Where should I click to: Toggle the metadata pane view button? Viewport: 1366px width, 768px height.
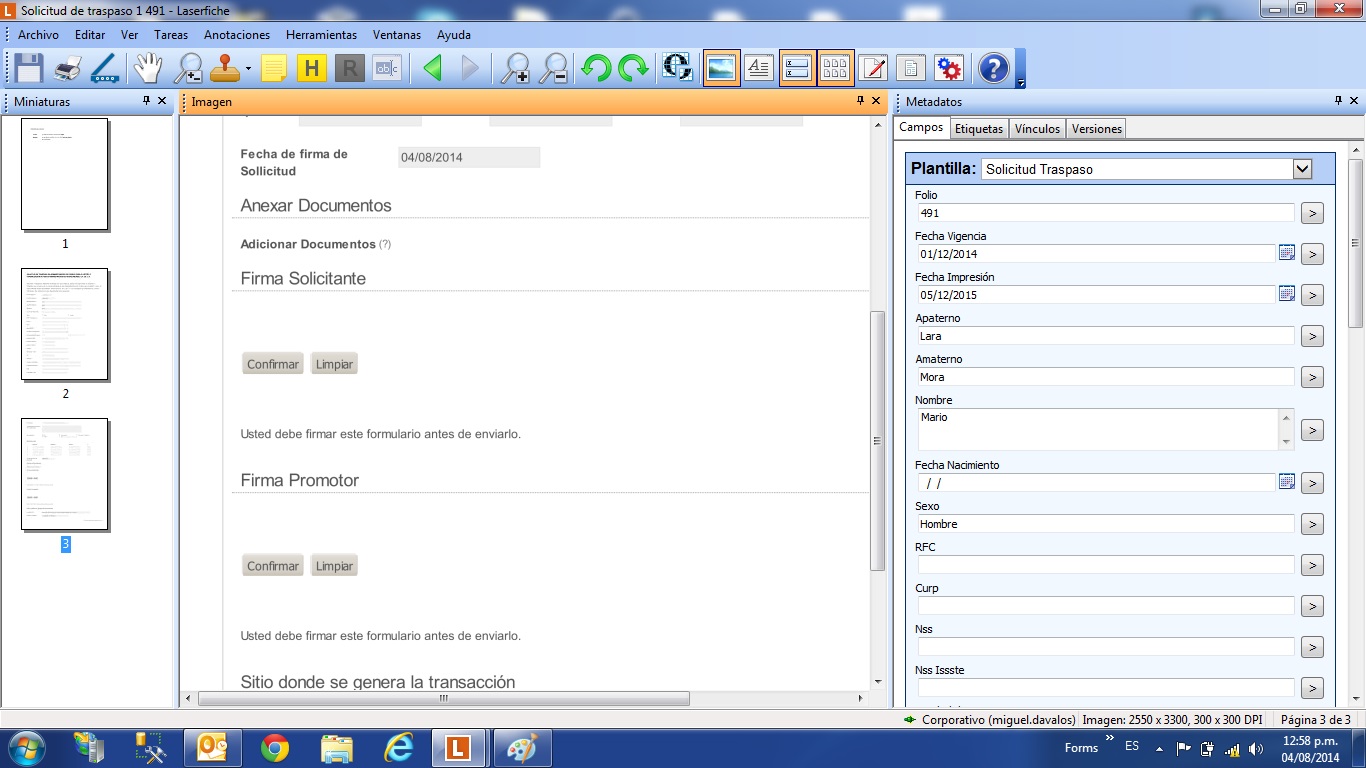tap(797, 68)
